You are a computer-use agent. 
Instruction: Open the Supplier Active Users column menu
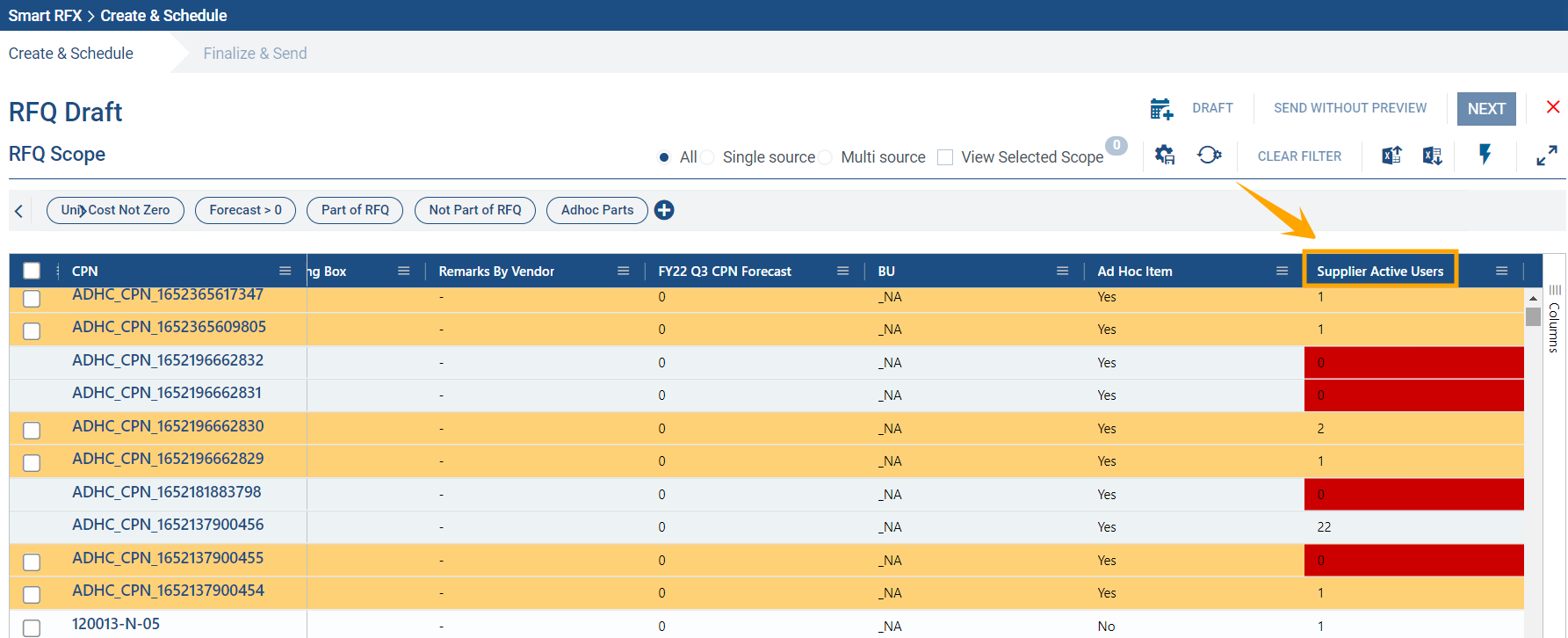coord(1501,271)
